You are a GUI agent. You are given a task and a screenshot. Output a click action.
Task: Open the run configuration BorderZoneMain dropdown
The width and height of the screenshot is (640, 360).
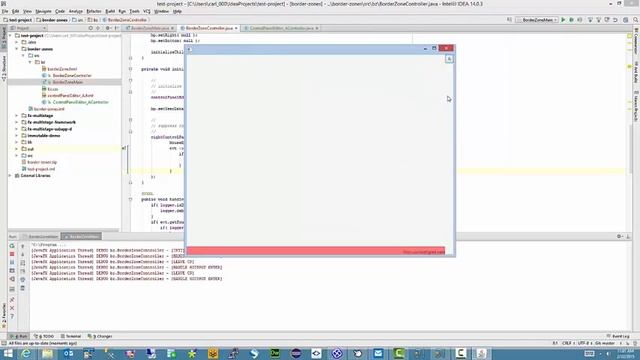537,20
